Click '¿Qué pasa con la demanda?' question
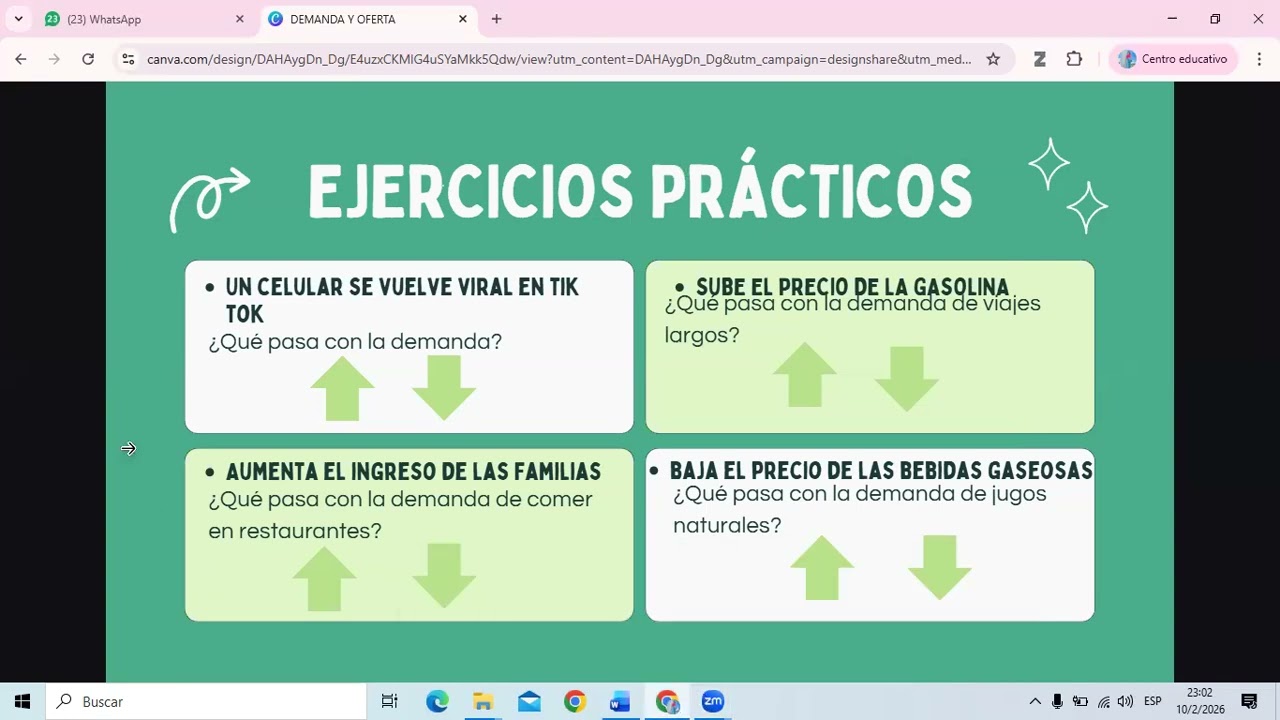This screenshot has width=1280, height=720. point(355,341)
